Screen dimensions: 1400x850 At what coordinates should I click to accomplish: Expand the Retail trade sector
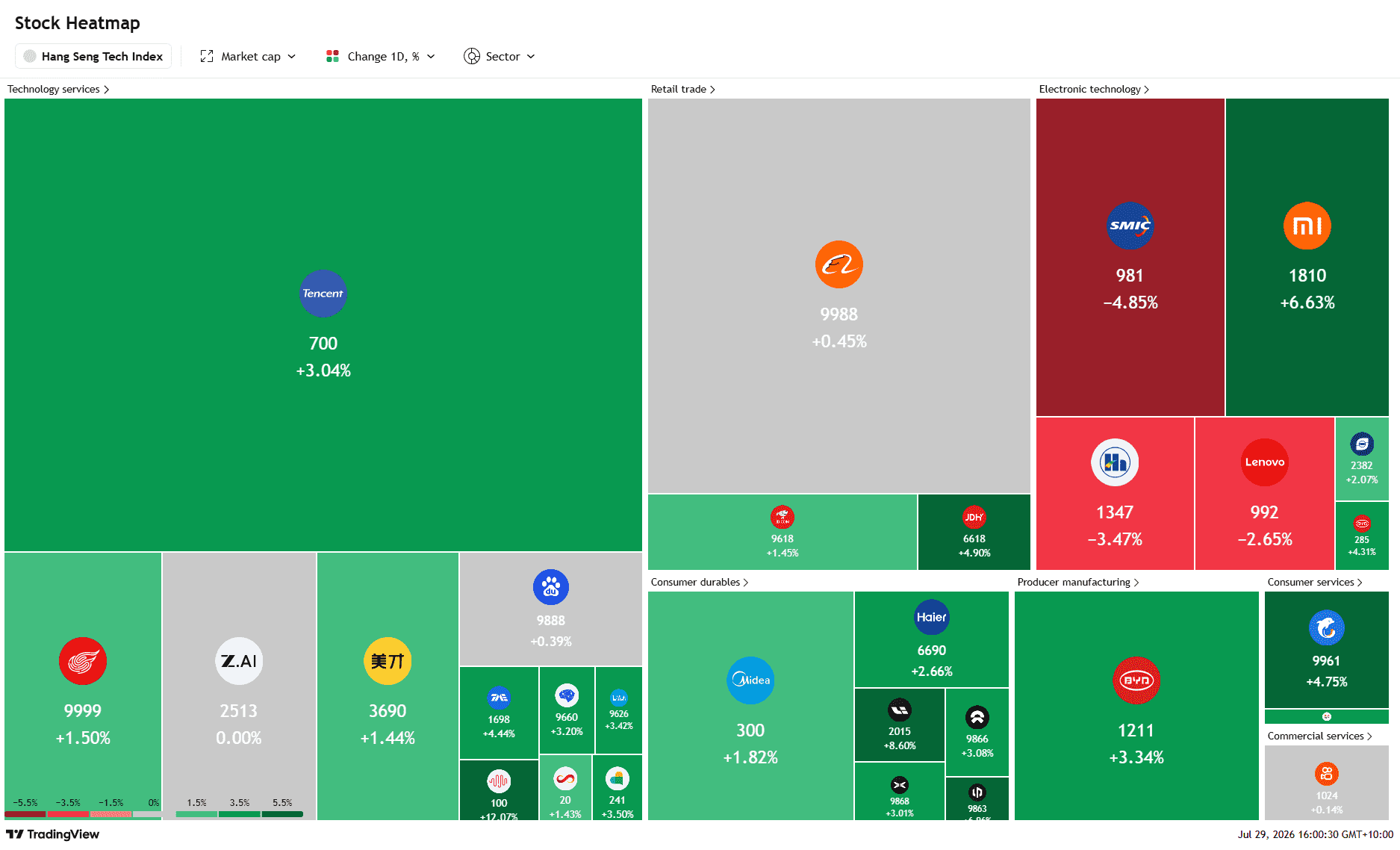pos(683,89)
